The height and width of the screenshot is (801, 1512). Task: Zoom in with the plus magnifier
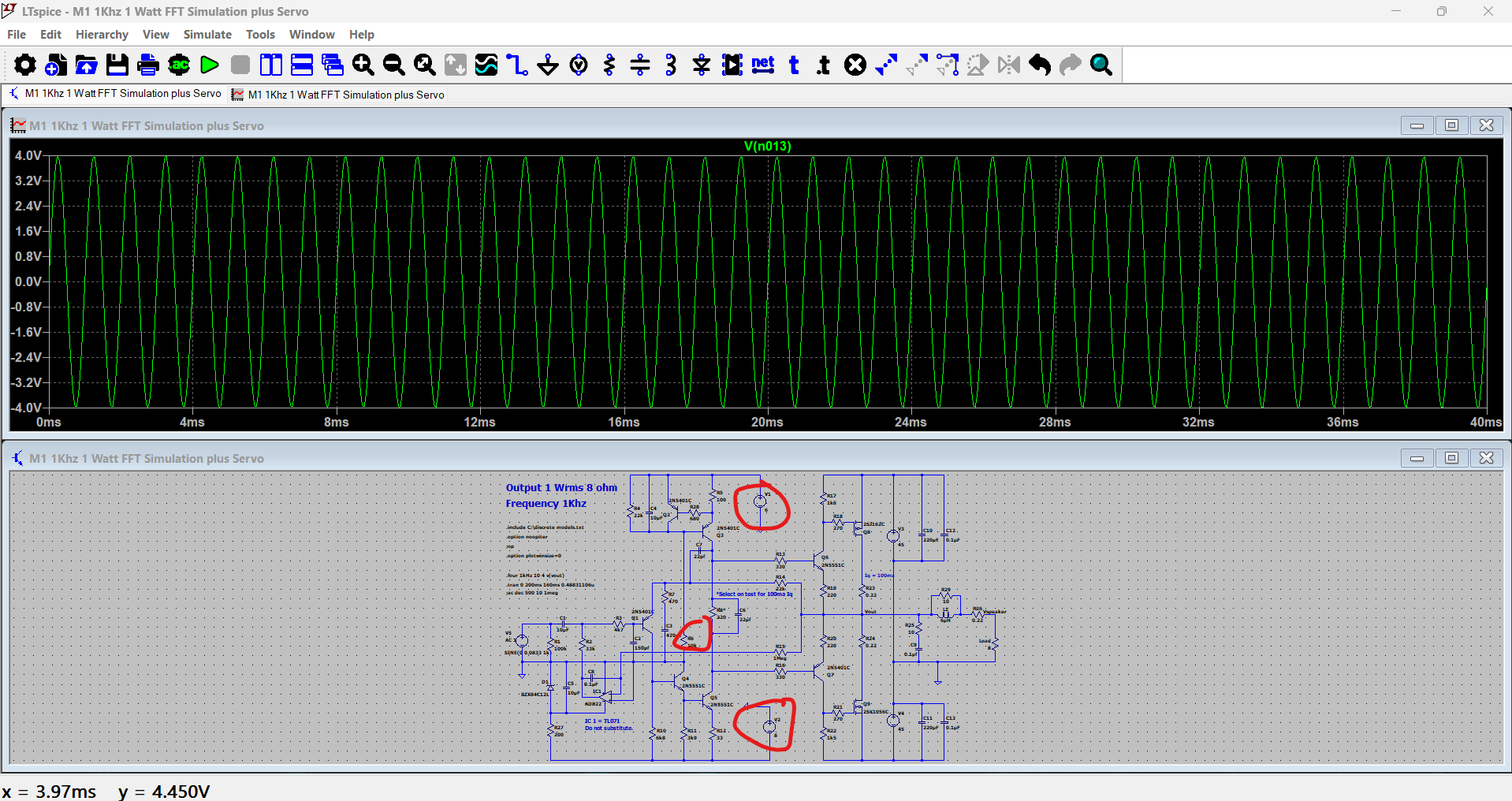363,65
